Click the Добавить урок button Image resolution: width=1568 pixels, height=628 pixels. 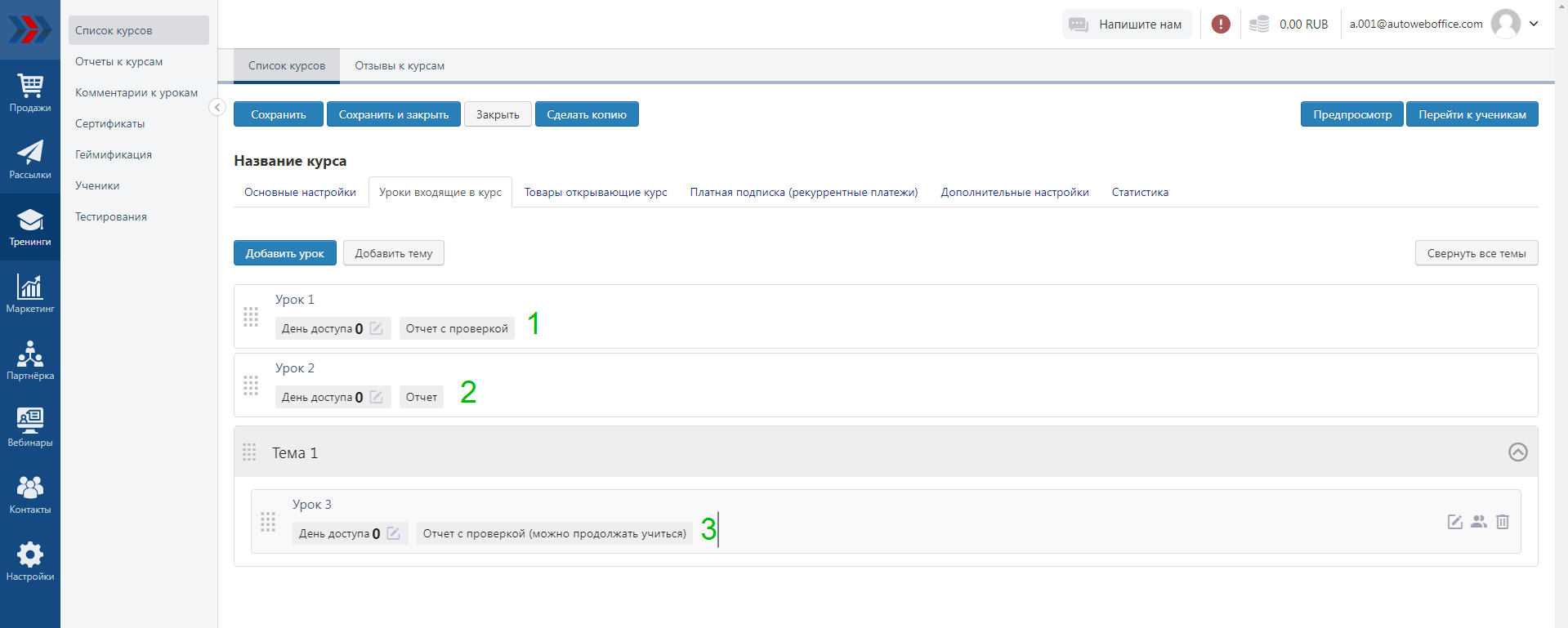click(284, 253)
